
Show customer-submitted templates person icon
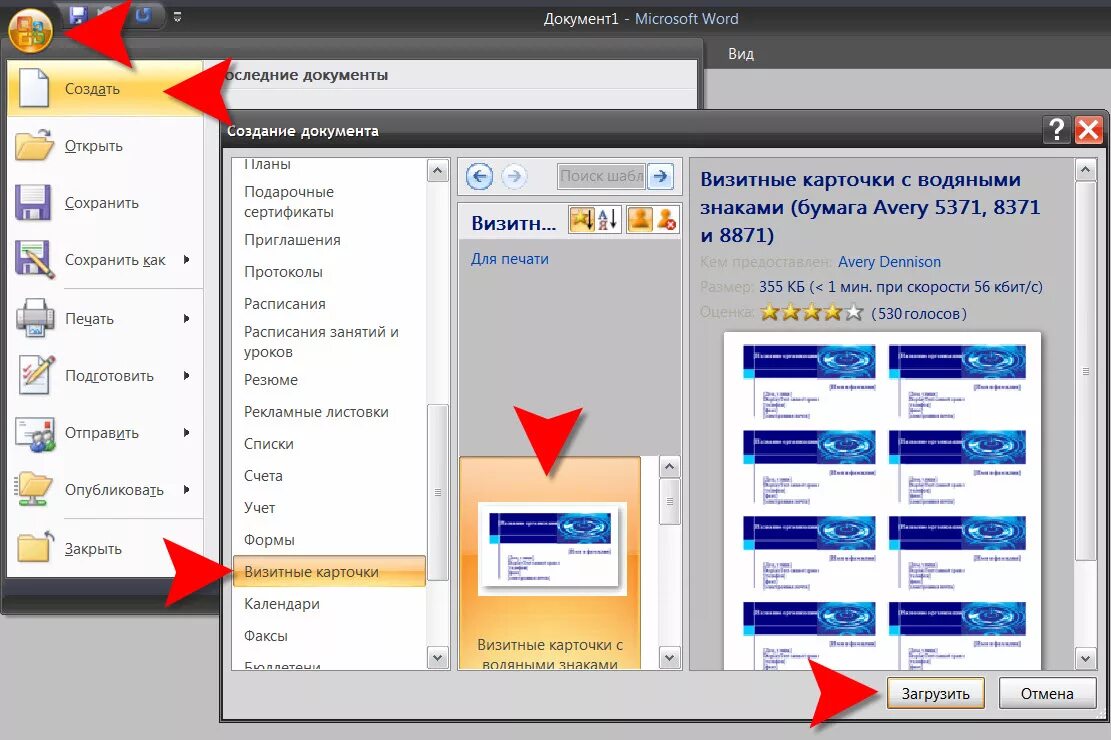639,220
